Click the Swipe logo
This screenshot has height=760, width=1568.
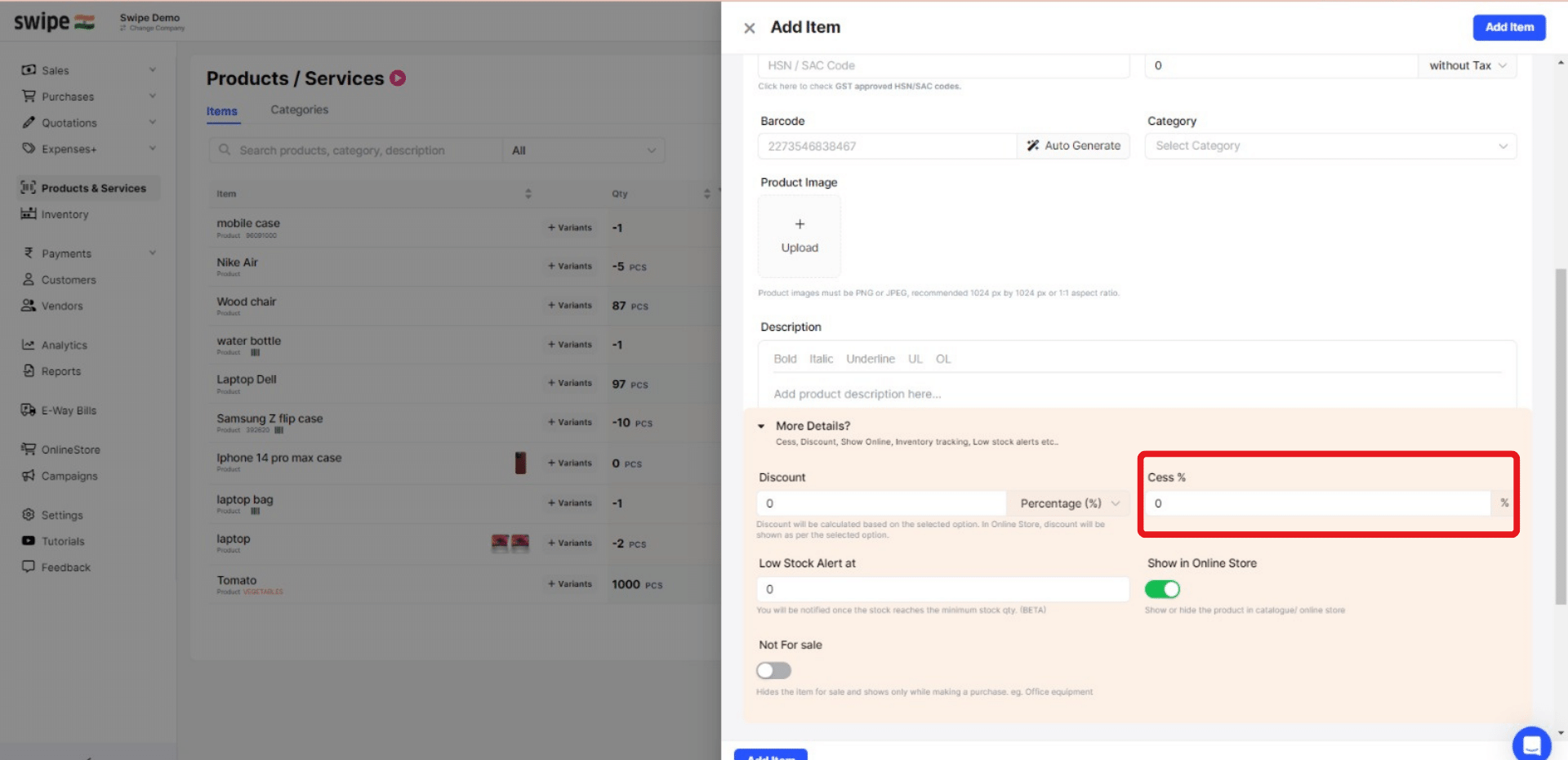point(54,22)
